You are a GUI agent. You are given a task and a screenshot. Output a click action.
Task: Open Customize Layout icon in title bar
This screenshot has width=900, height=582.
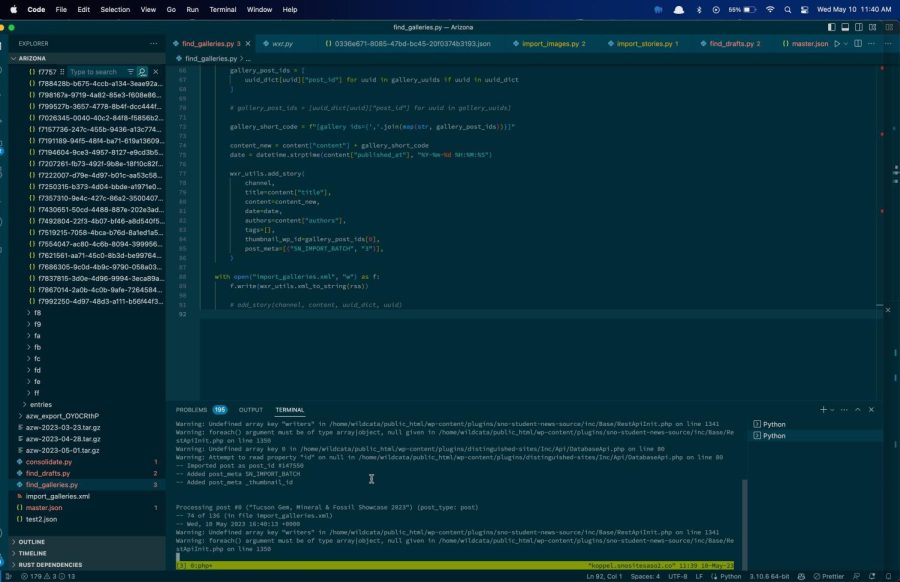872,27
